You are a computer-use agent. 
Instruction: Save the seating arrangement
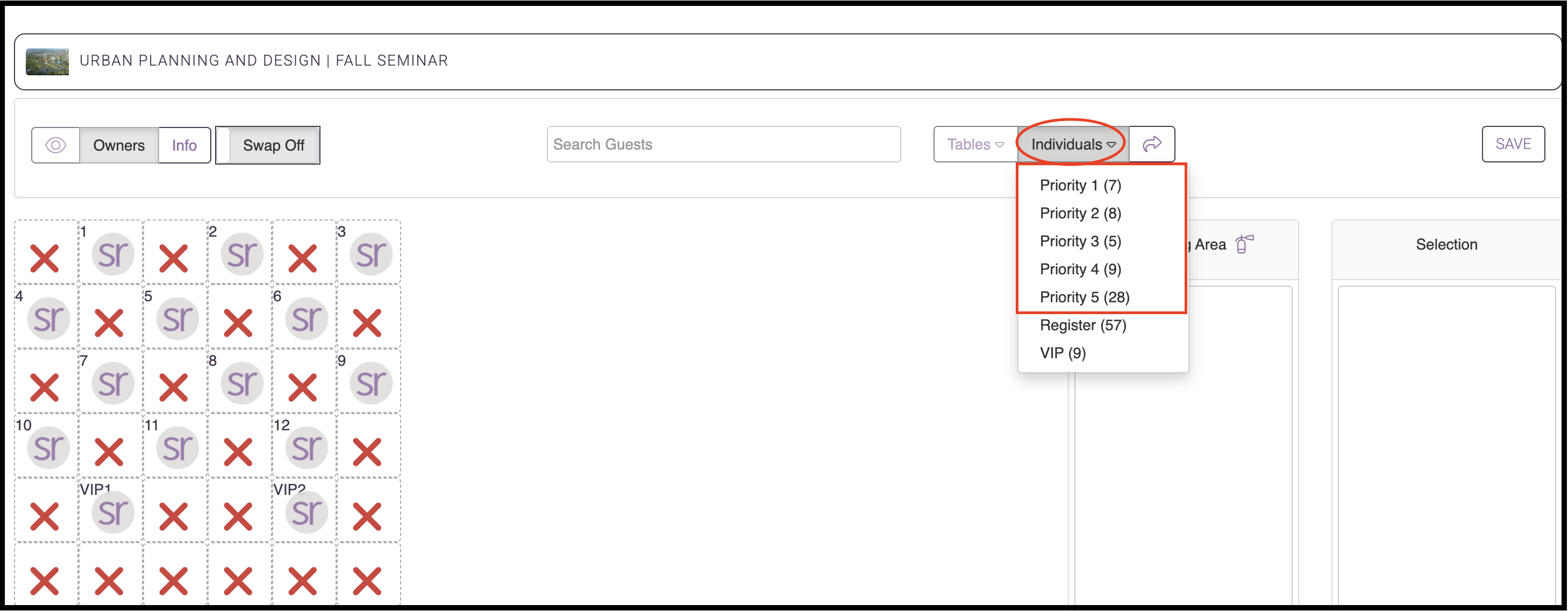point(1513,144)
